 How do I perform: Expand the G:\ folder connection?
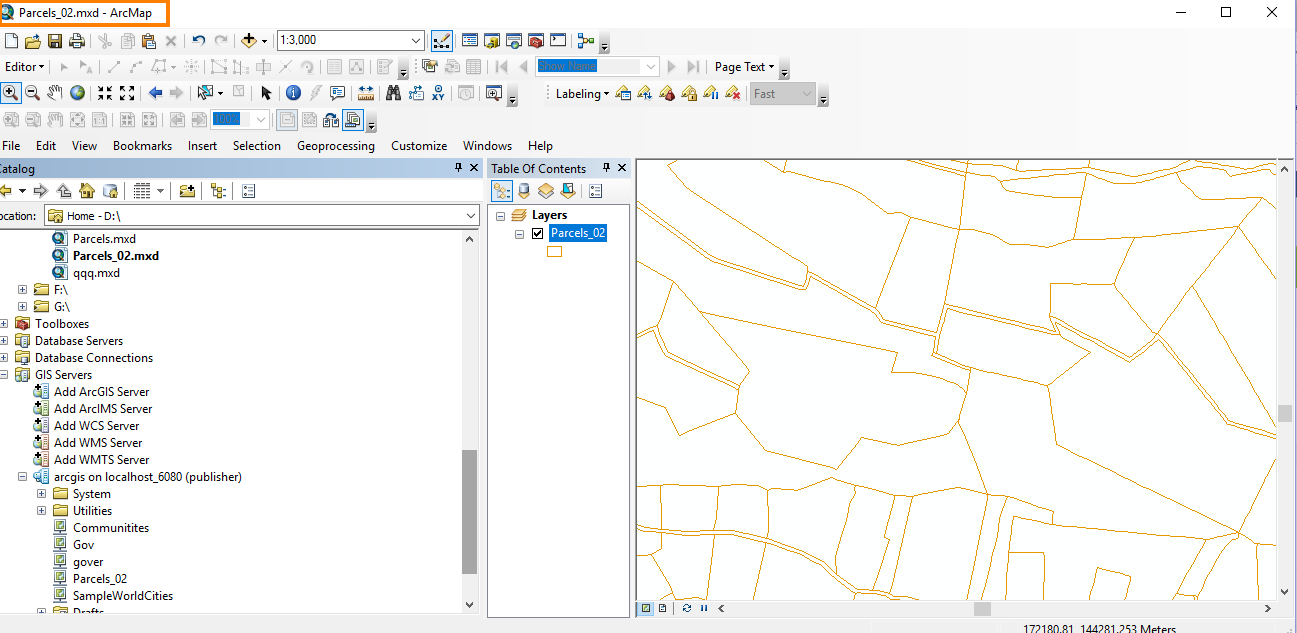tap(23, 307)
